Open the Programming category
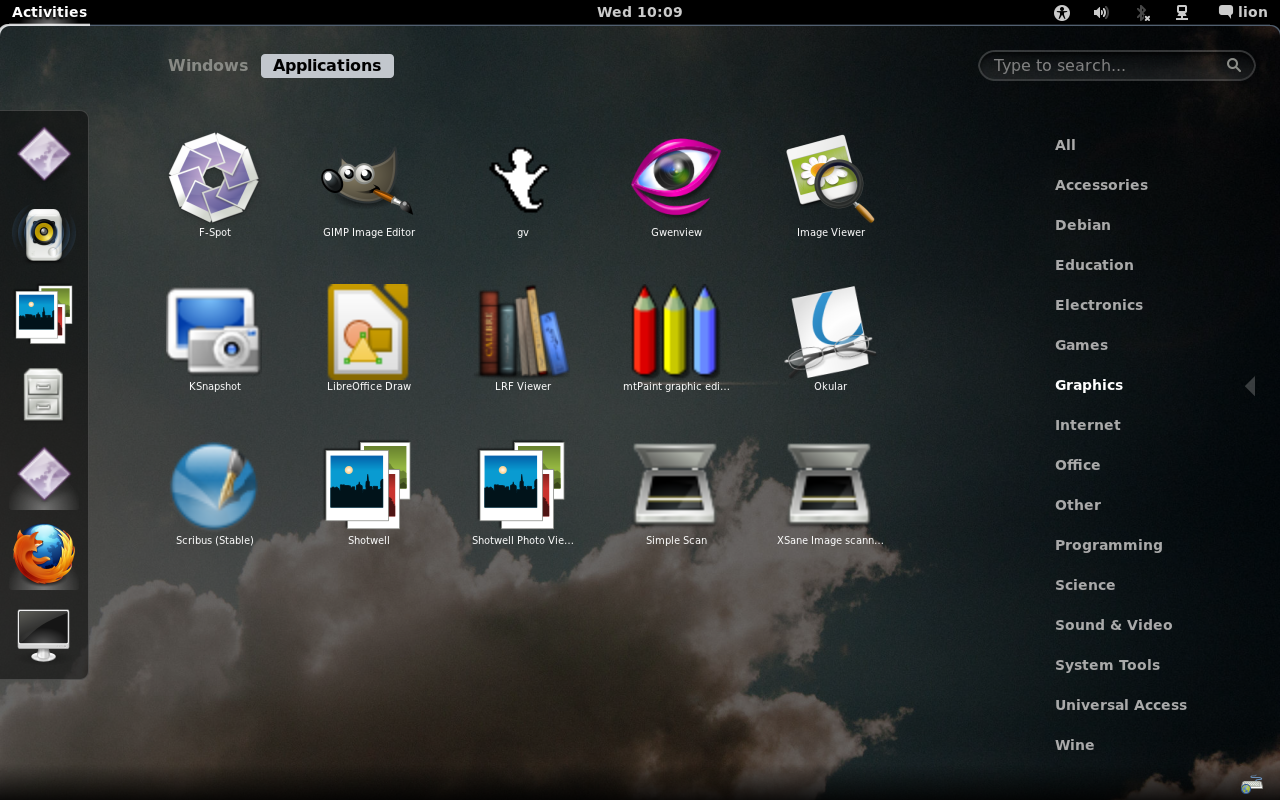Image resolution: width=1280 pixels, height=800 pixels. click(x=1109, y=545)
